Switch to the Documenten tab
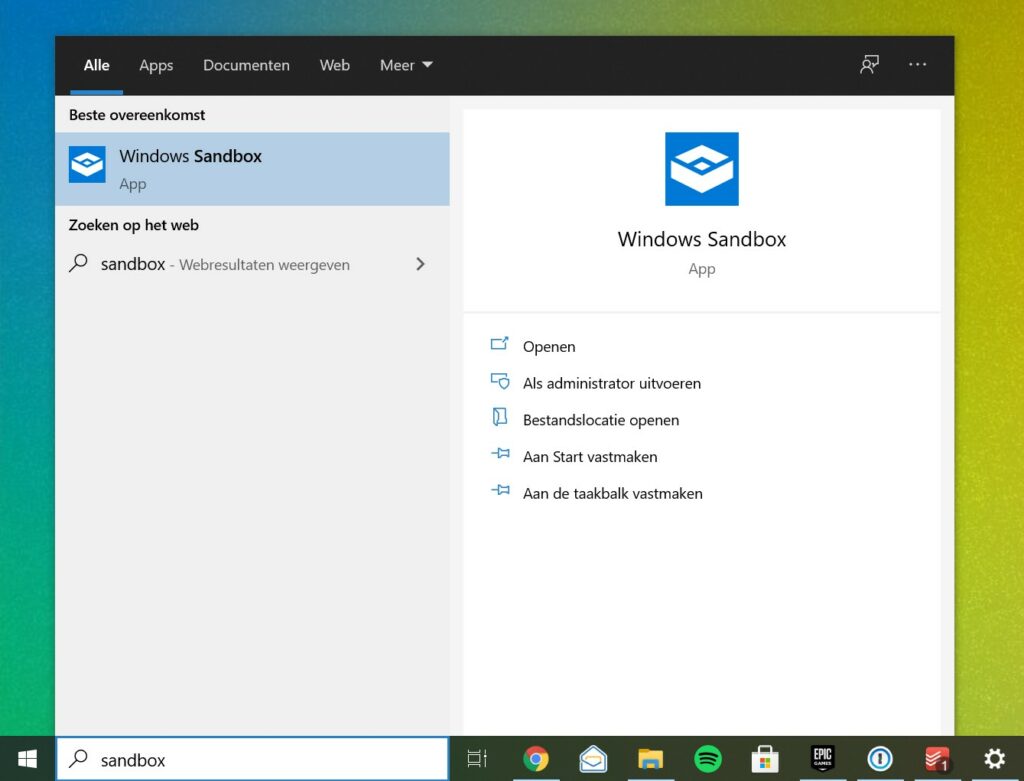Screen dimensions: 1024x781 (246, 65)
